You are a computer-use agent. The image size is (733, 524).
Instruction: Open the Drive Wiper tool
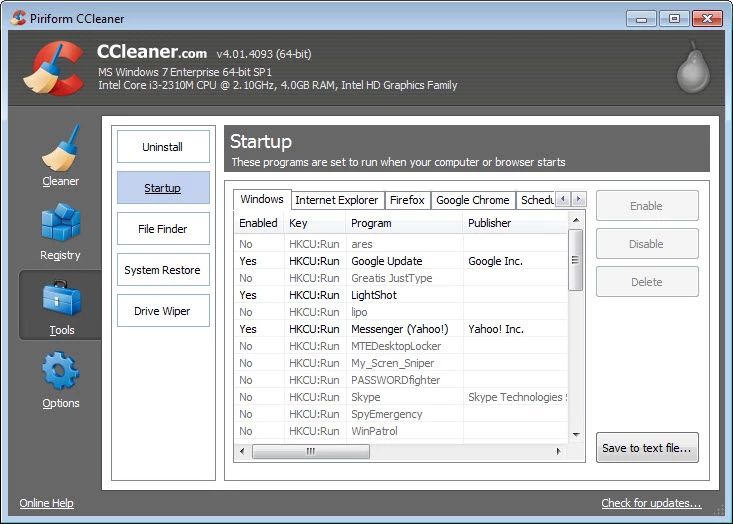pos(163,311)
